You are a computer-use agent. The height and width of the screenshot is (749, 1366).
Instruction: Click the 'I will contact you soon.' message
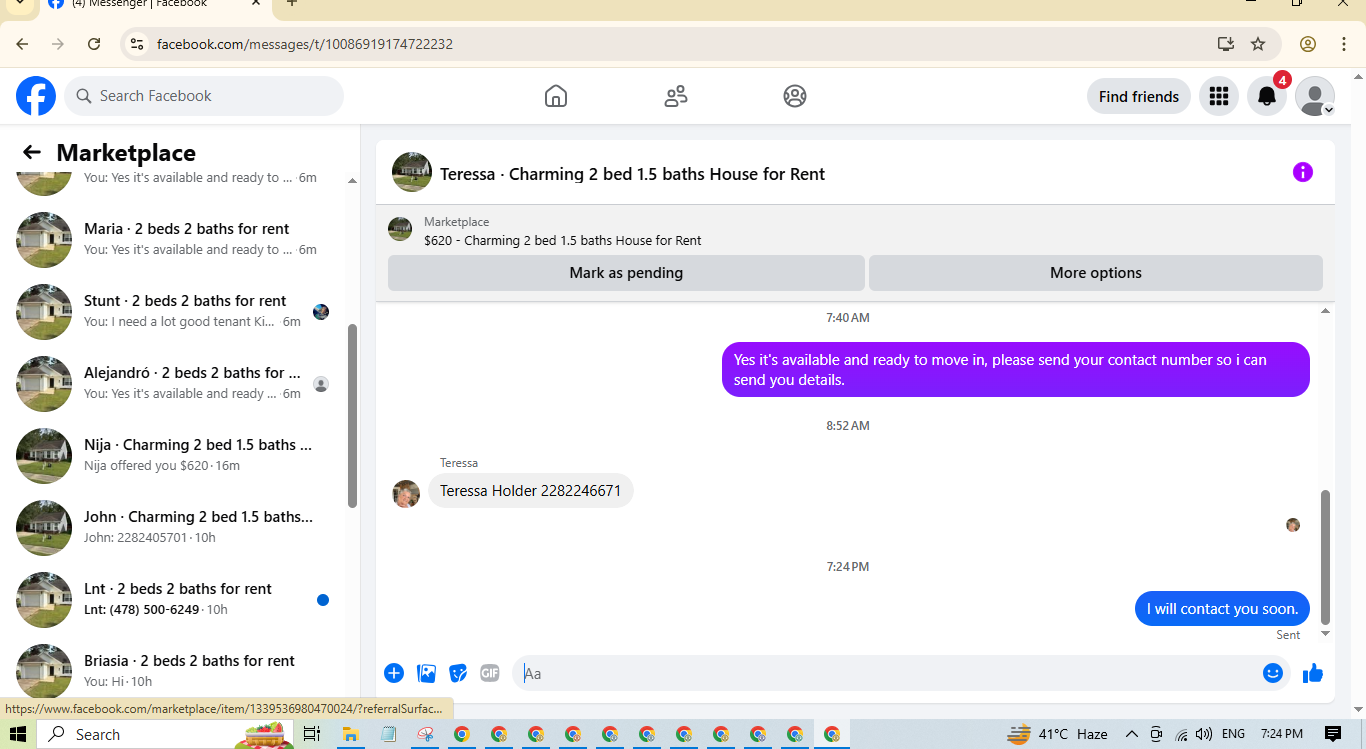pyautogui.click(x=1222, y=608)
